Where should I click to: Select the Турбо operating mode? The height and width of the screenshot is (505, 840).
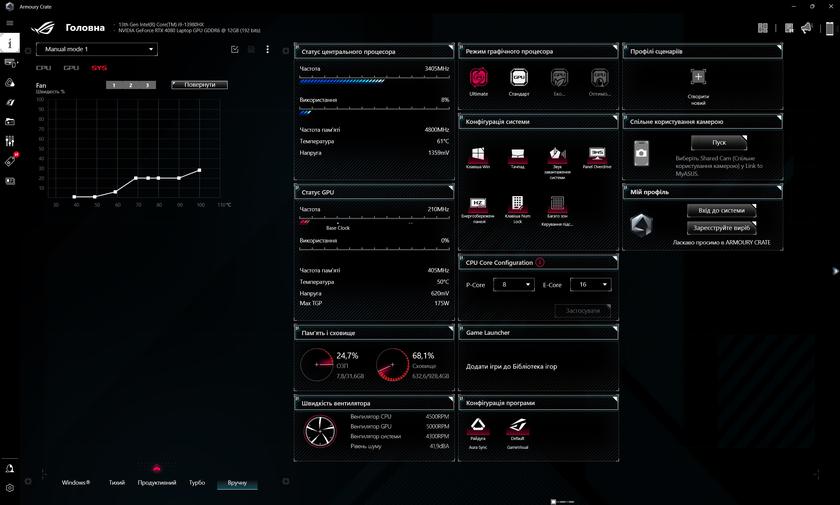[x=197, y=483]
